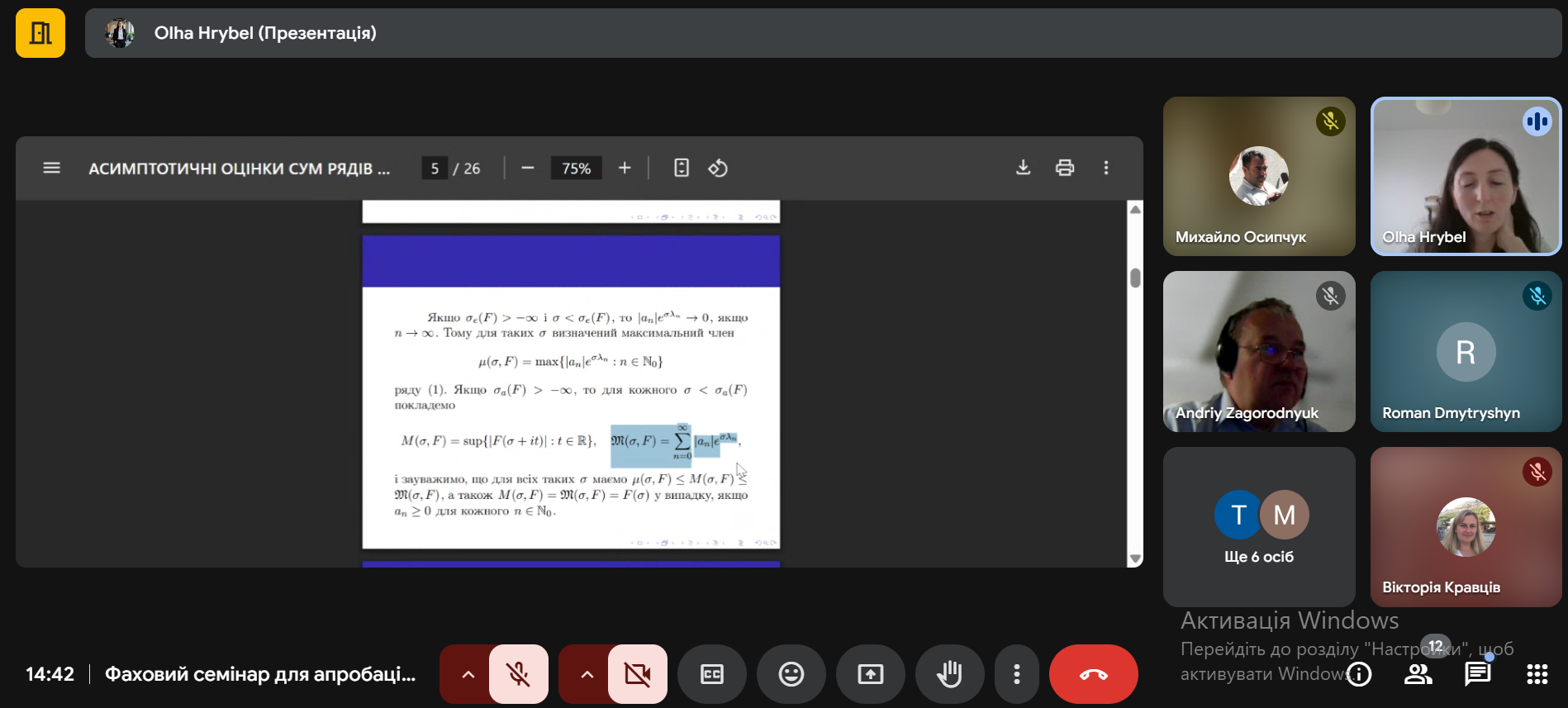Open the PDF sidebar hamburger menu
Screen dimensions: 1568x708
pos(51,169)
